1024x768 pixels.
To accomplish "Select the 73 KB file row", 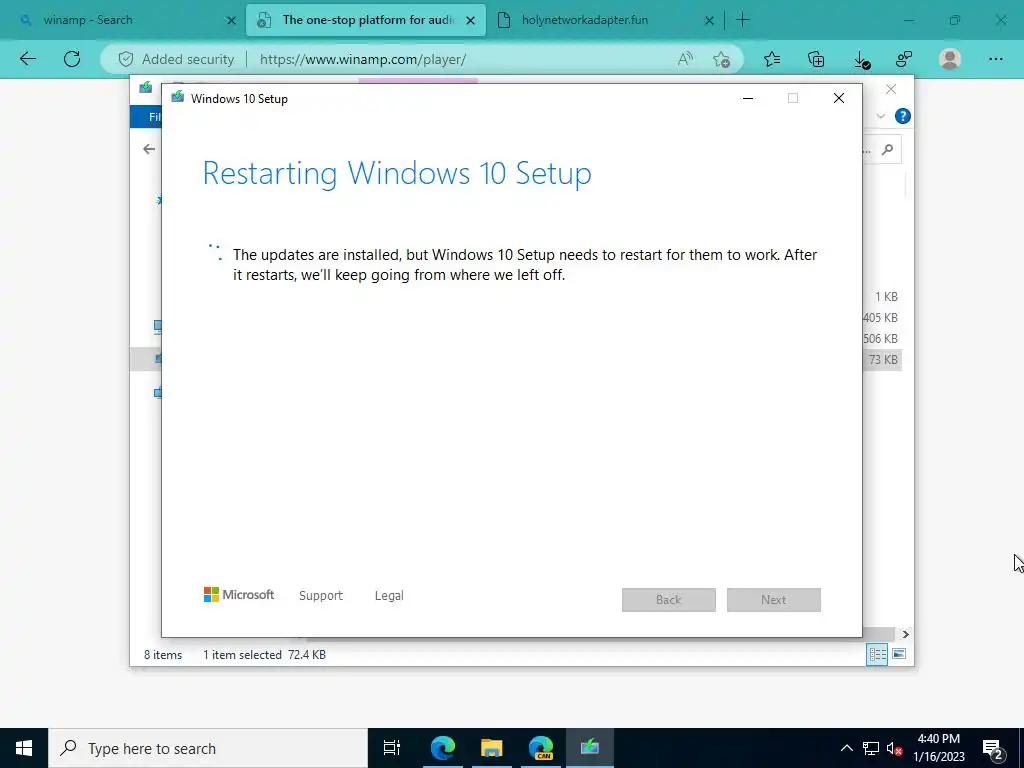I will point(882,360).
